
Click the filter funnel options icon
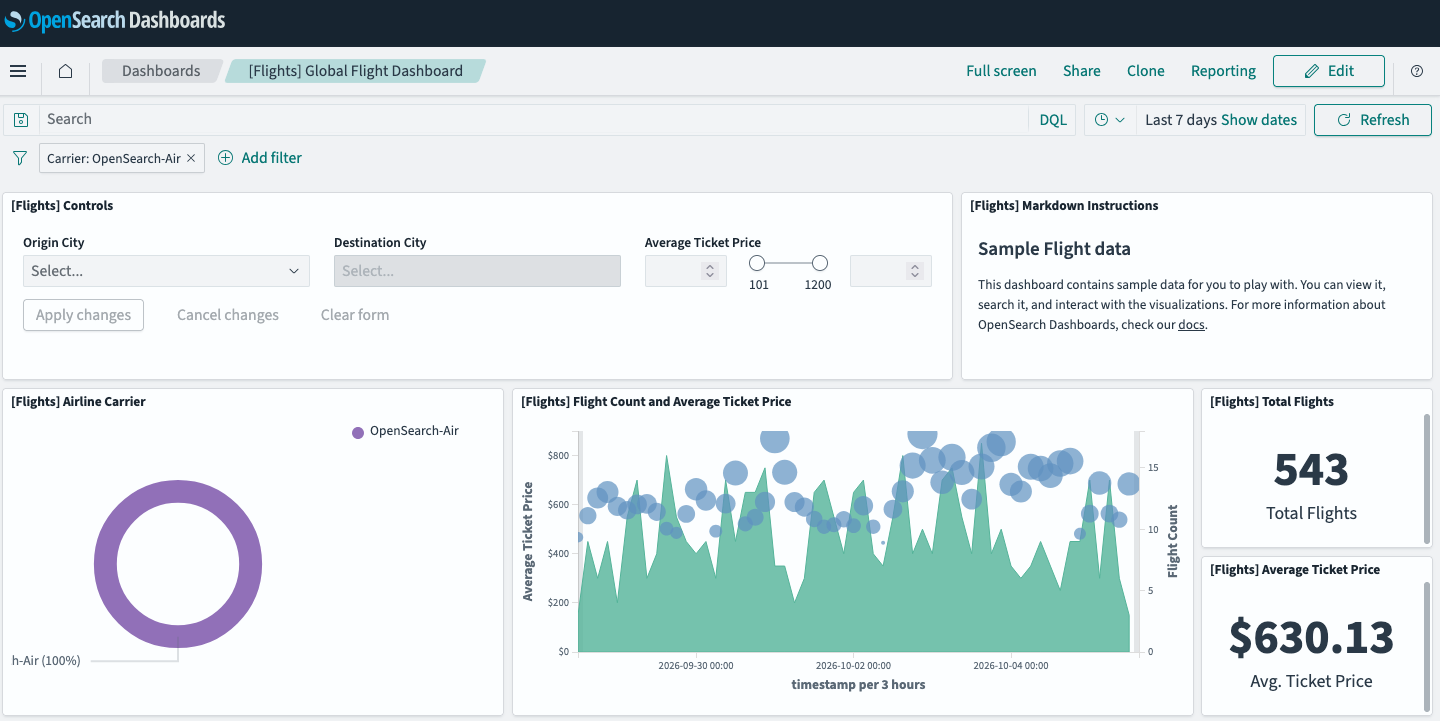19,158
